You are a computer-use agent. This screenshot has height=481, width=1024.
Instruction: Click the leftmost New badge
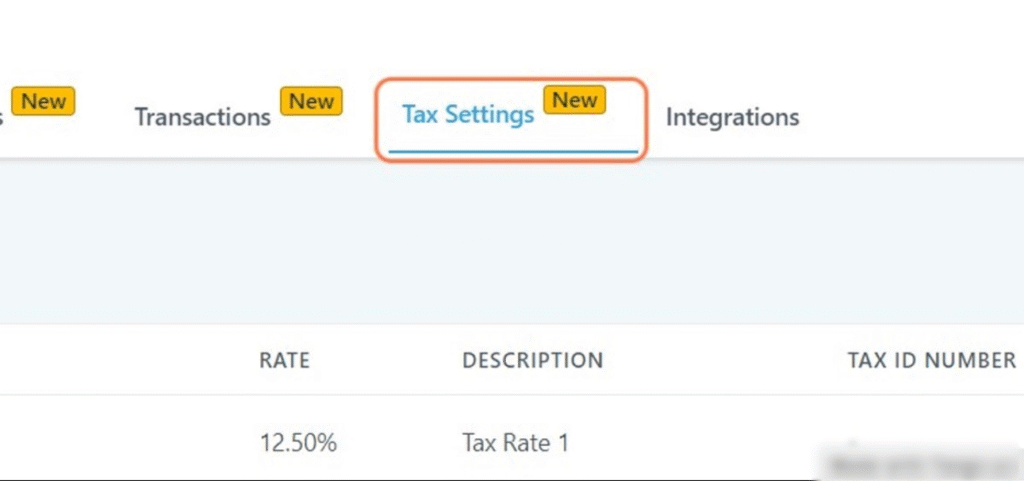click(x=44, y=101)
